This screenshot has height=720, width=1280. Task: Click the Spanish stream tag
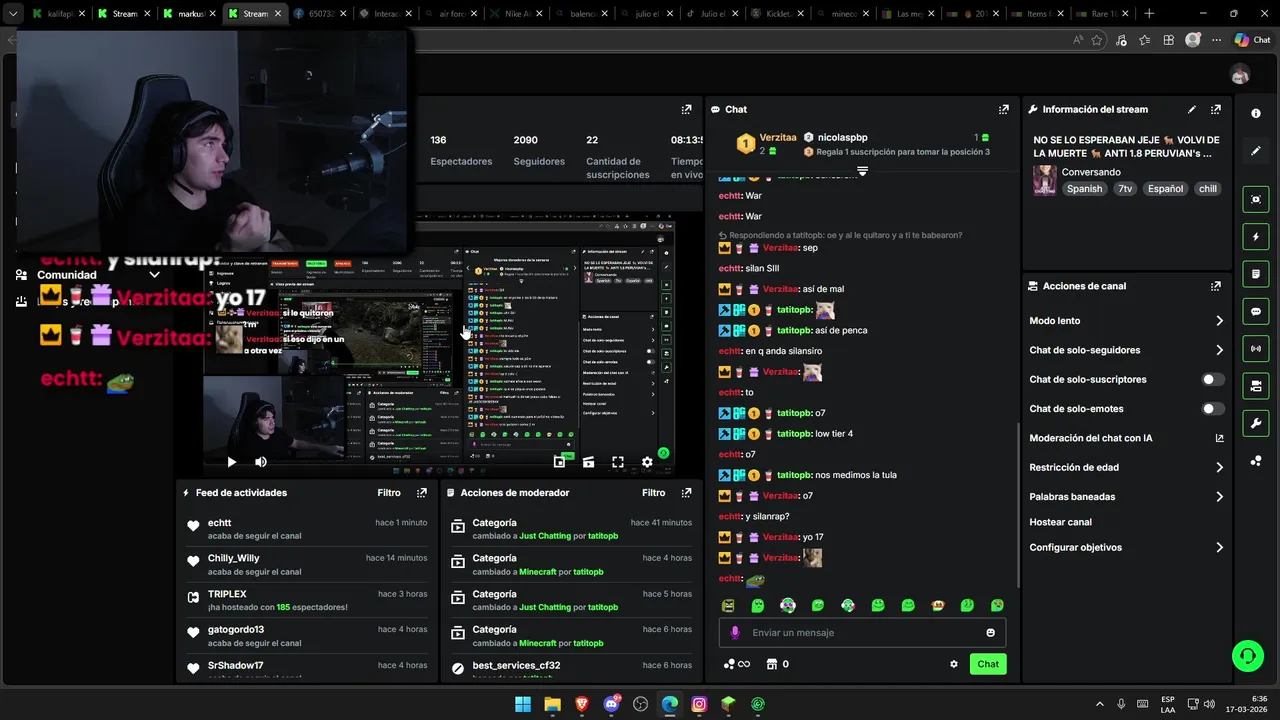coord(1084,189)
